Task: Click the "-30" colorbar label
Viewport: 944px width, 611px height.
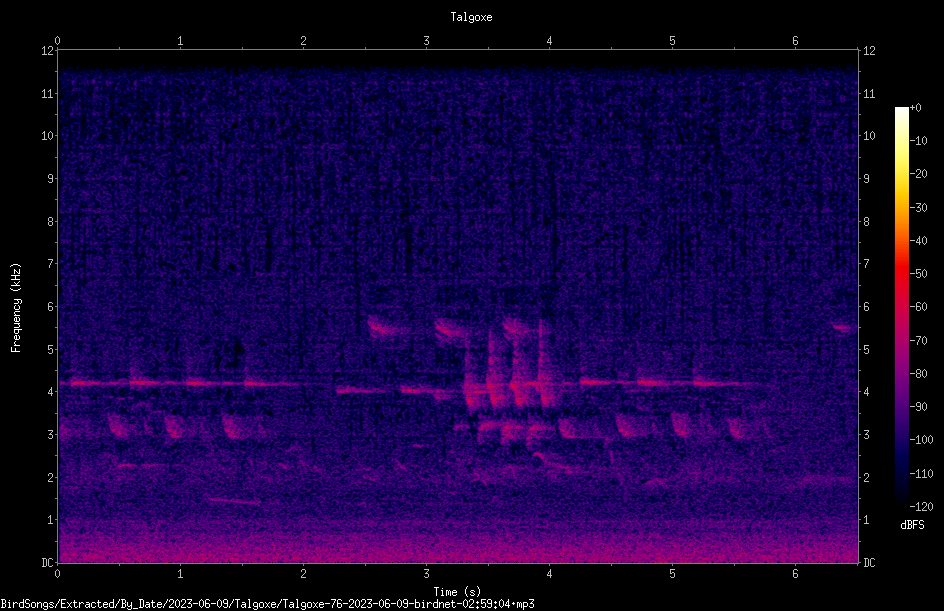Action: point(918,208)
